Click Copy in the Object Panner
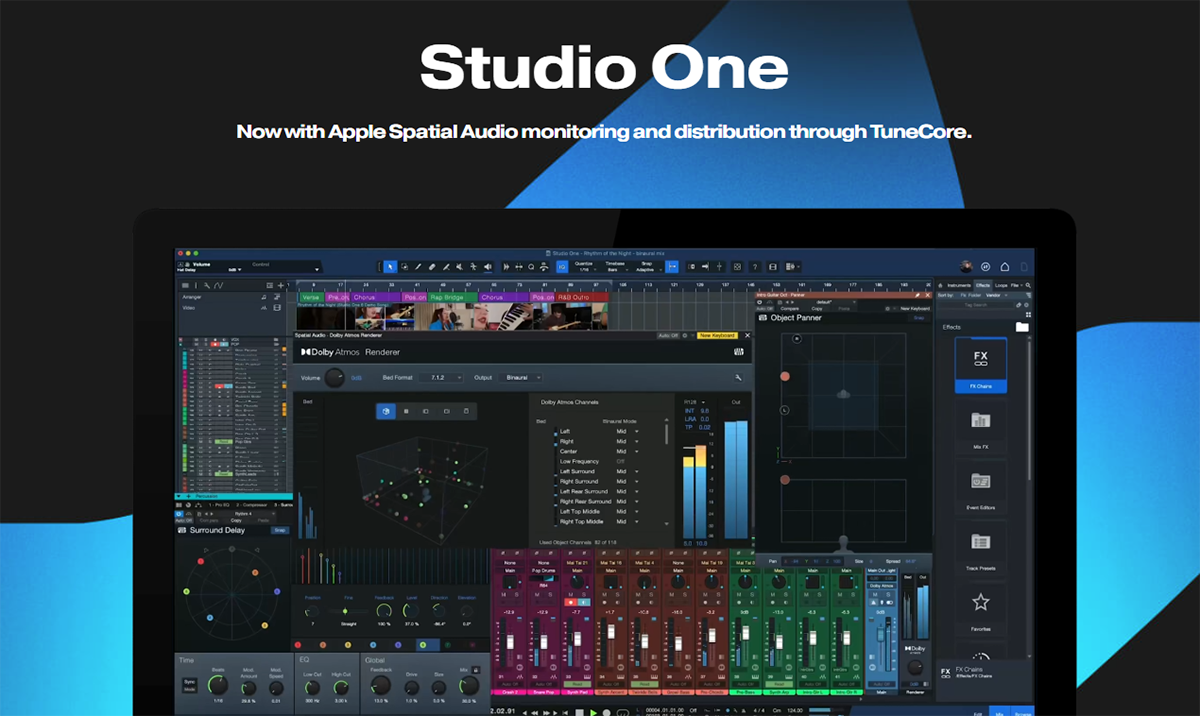Image resolution: width=1200 pixels, height=716 pixels. coord(817,309)
